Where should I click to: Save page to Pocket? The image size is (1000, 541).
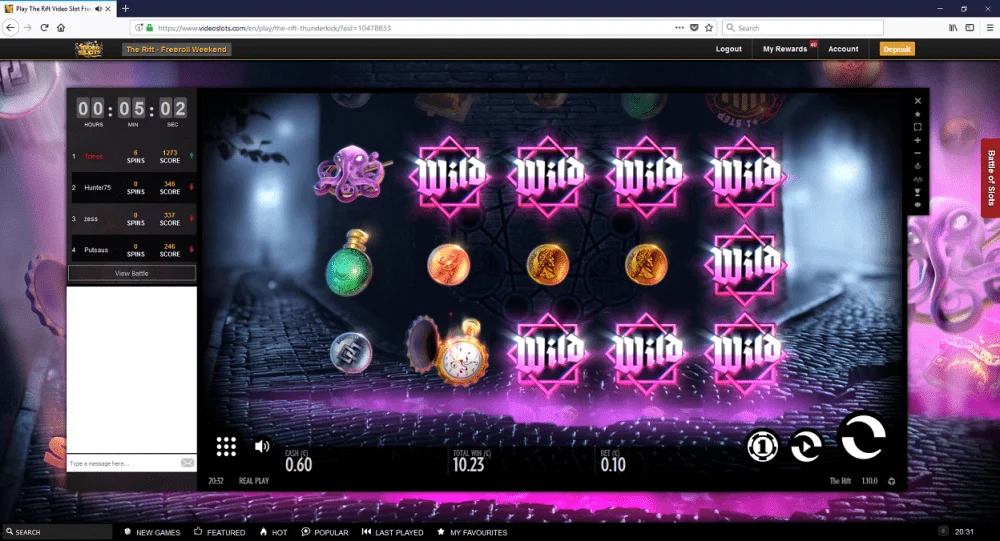(695, 27)
